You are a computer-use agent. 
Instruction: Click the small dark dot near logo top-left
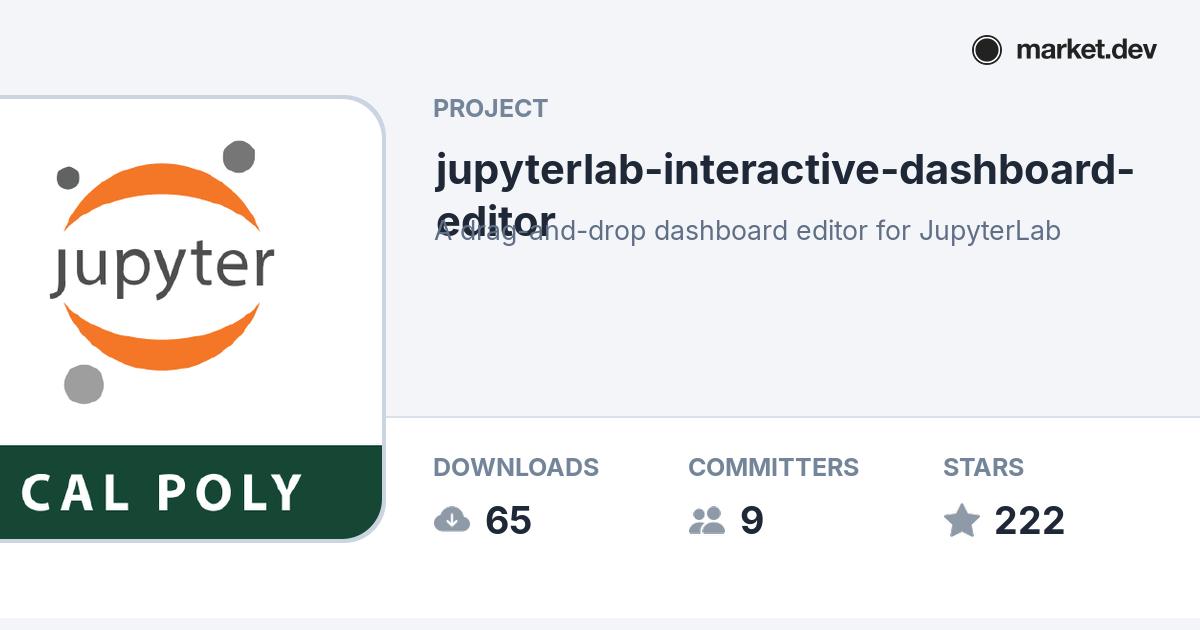[x=68, y=178]
